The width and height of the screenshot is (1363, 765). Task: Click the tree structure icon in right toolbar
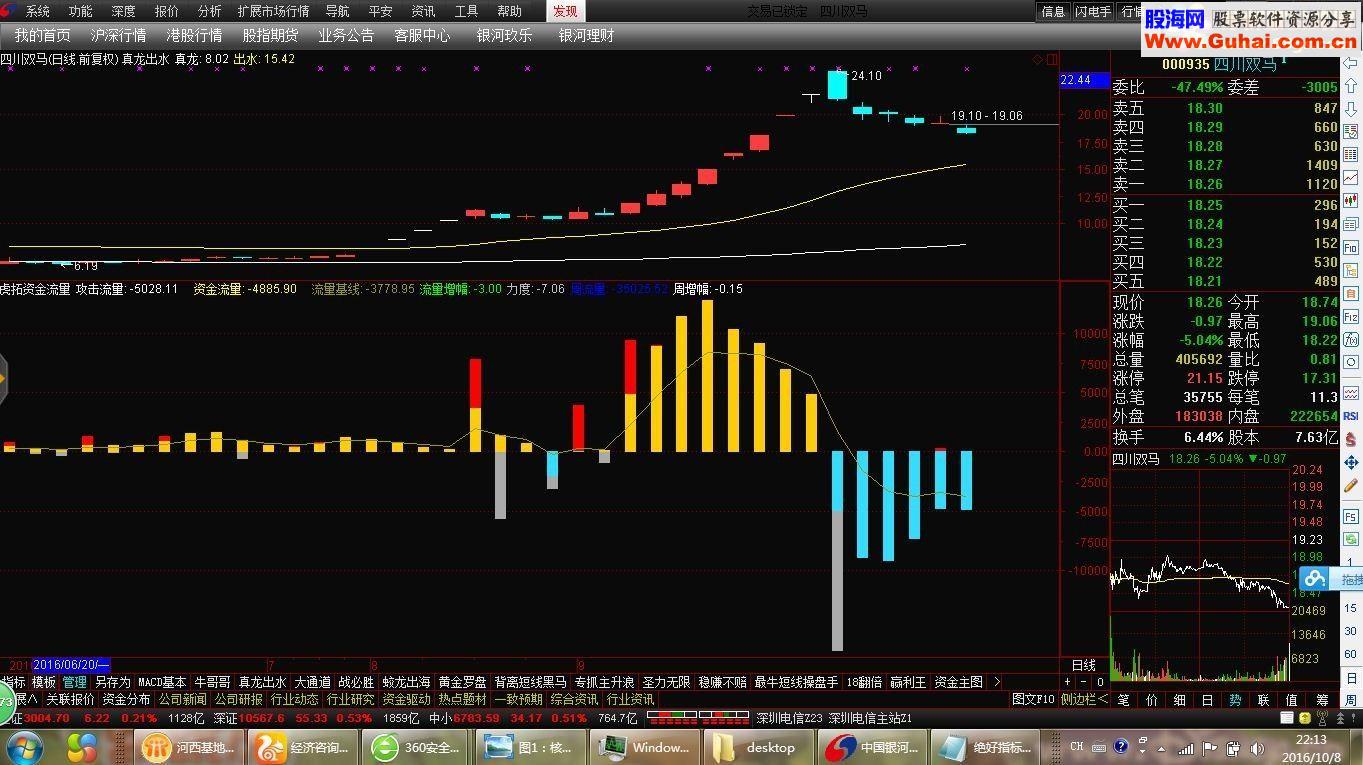pos(1350,270)
